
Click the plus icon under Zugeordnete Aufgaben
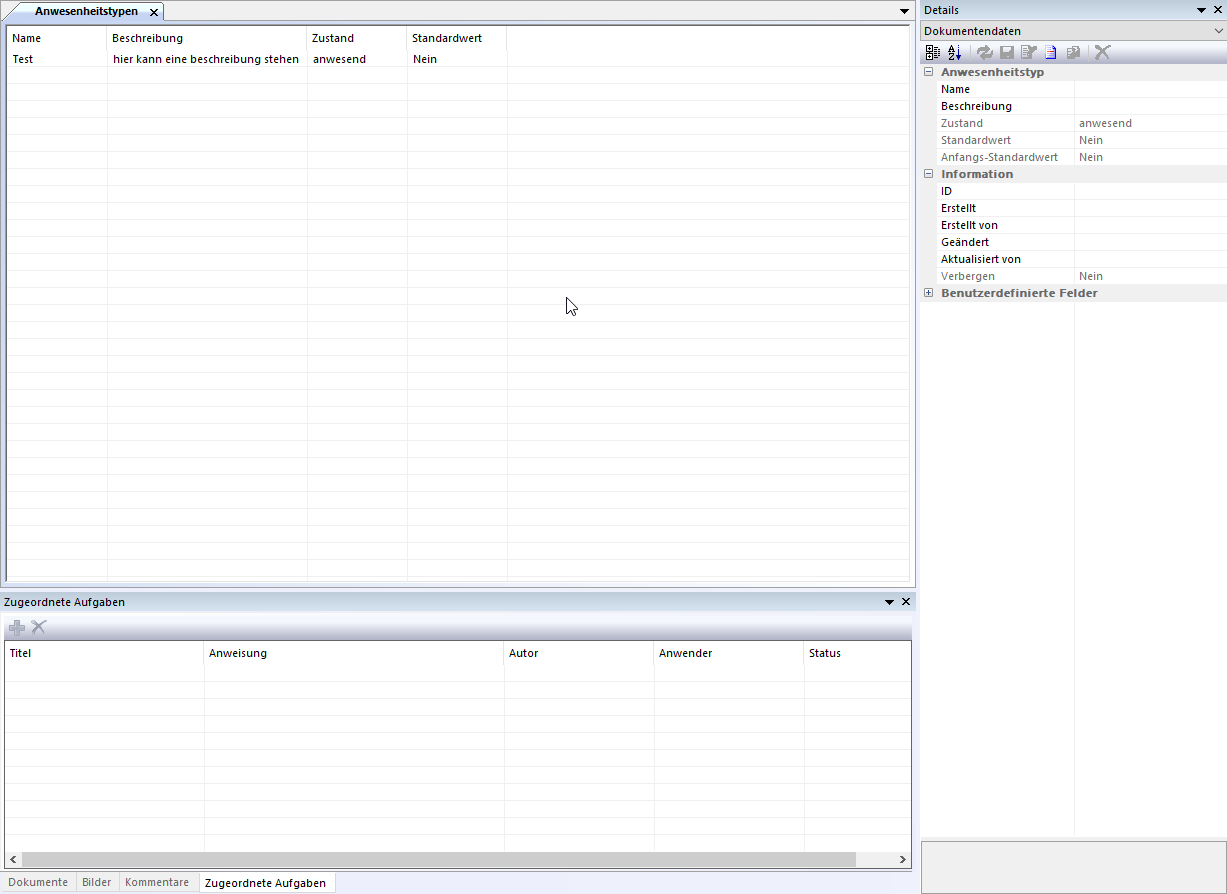(x=16, y=627)
